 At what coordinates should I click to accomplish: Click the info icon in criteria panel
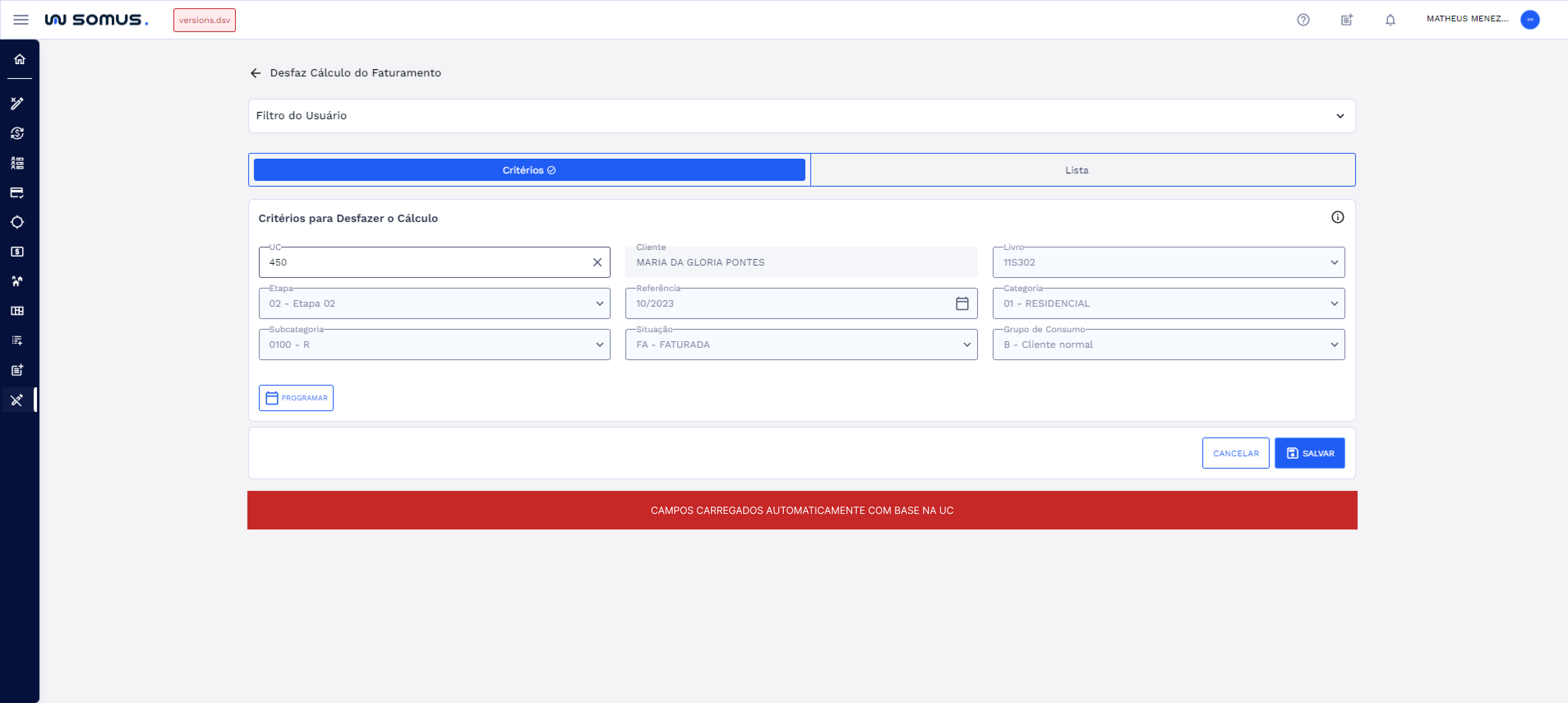1337,217
